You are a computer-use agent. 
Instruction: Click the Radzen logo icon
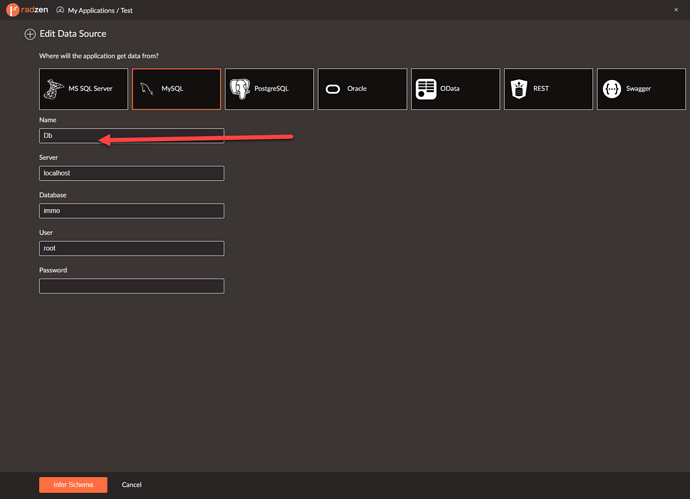click(12, 10)
